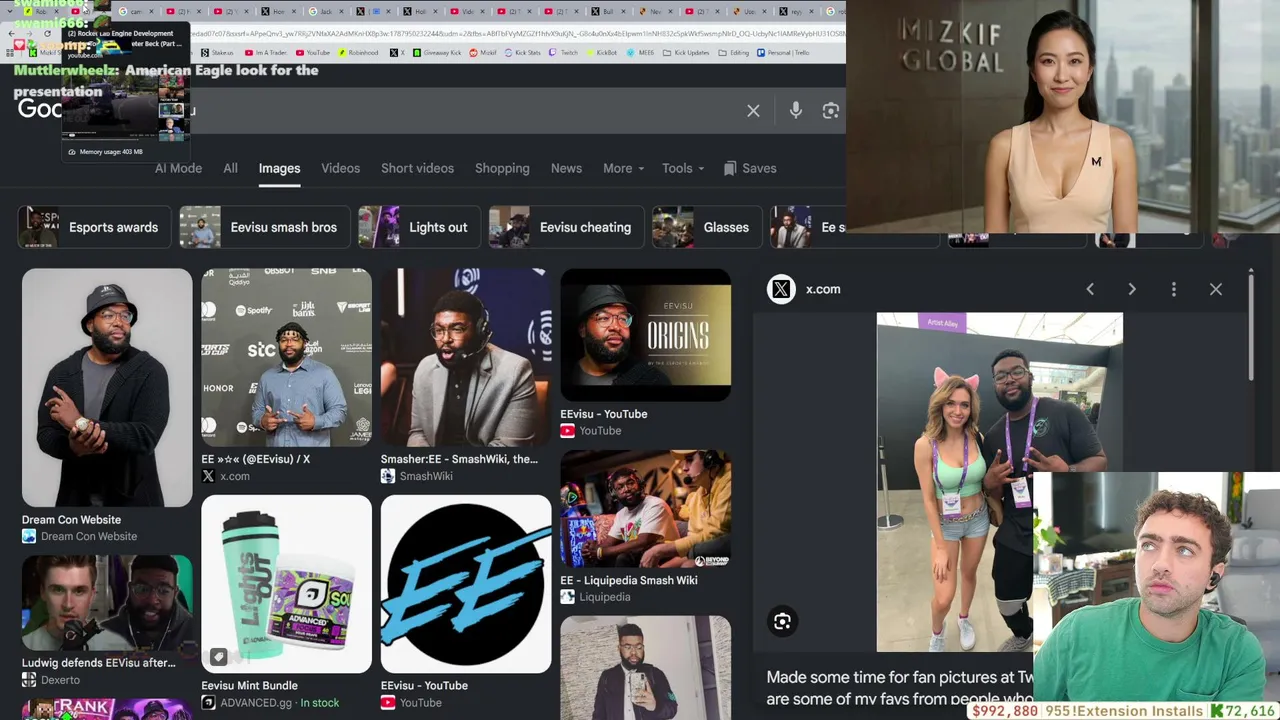Filter by the Lights out chip
Viewport: 1280px width, 720px height.
419,227
